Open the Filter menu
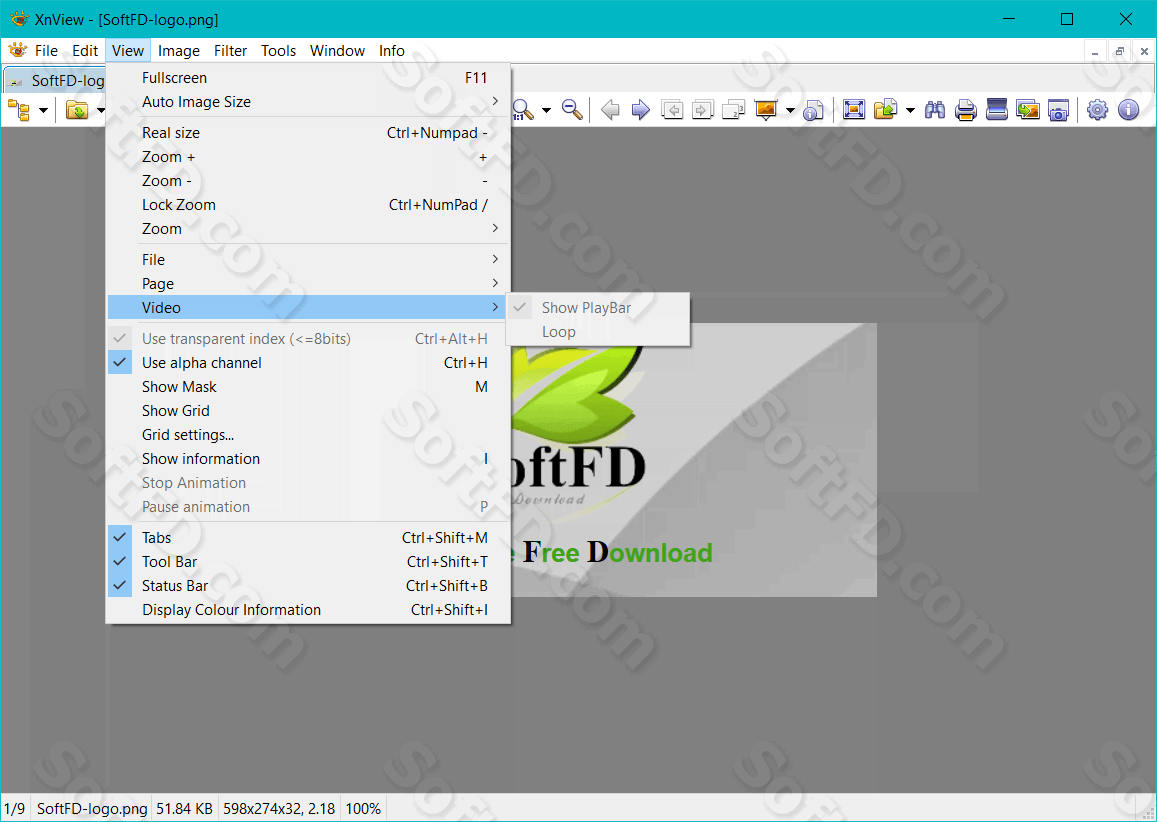The image size is (1157, 822). pos(230,51)
